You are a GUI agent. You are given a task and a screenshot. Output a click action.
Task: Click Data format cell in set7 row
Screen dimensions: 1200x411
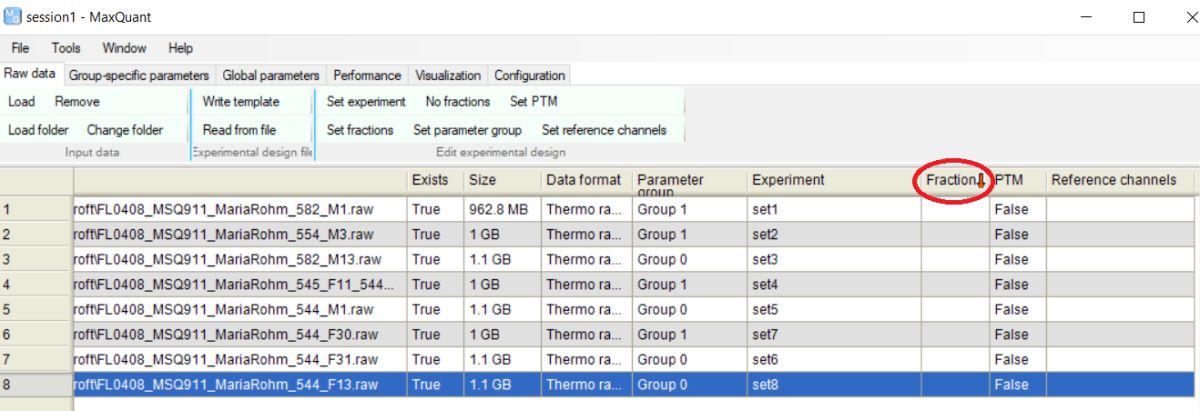585,334
